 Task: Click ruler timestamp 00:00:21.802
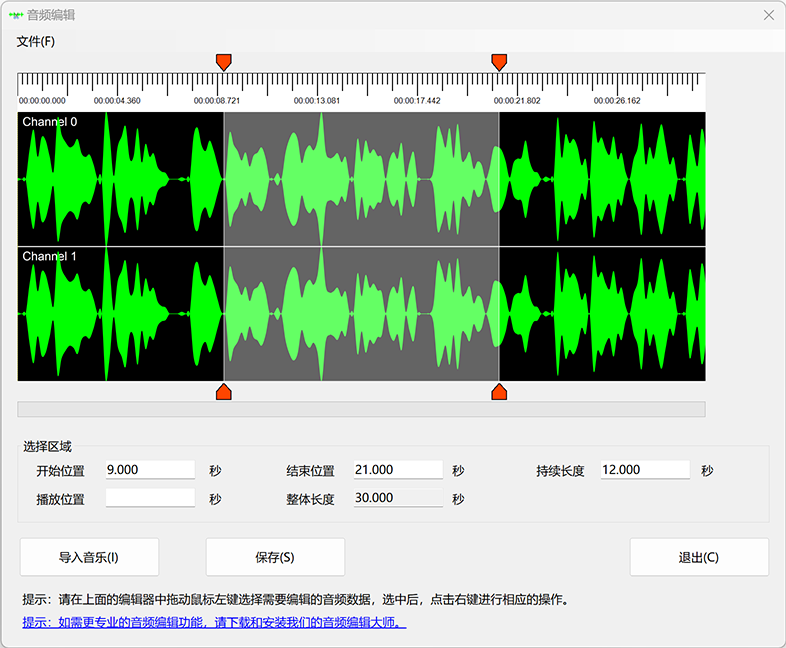(517, 101)
